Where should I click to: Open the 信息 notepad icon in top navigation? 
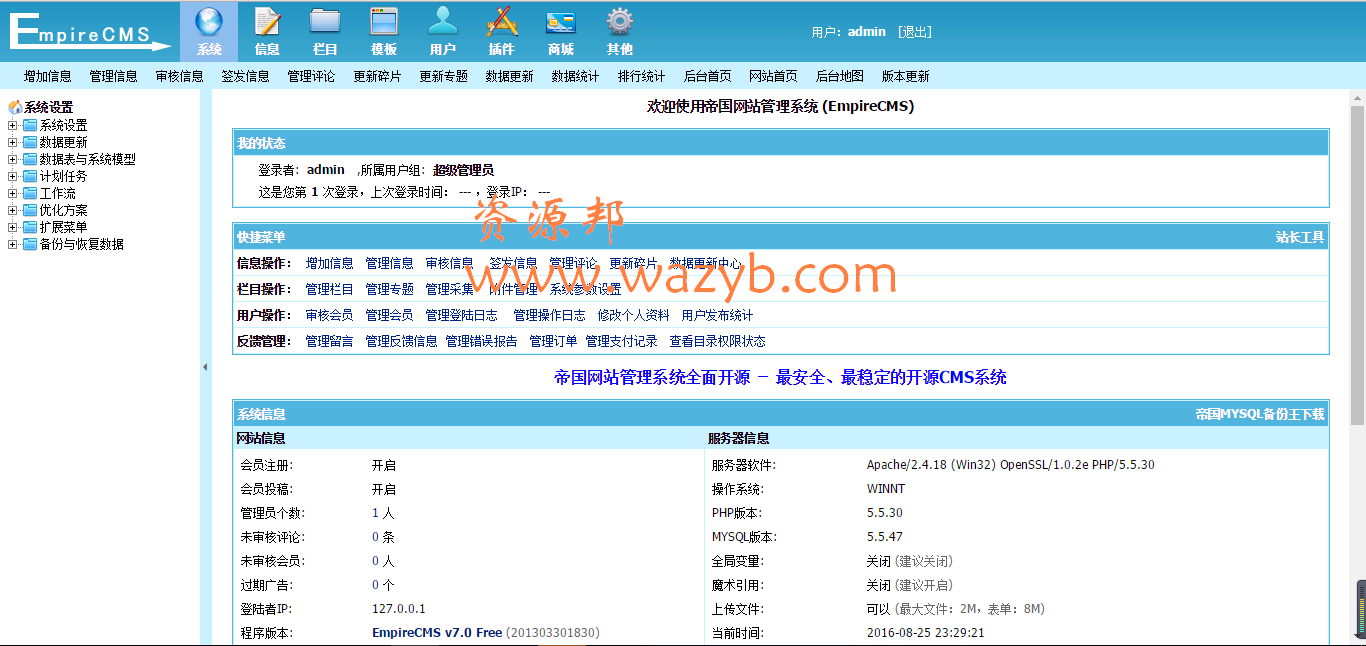(267, 21)
